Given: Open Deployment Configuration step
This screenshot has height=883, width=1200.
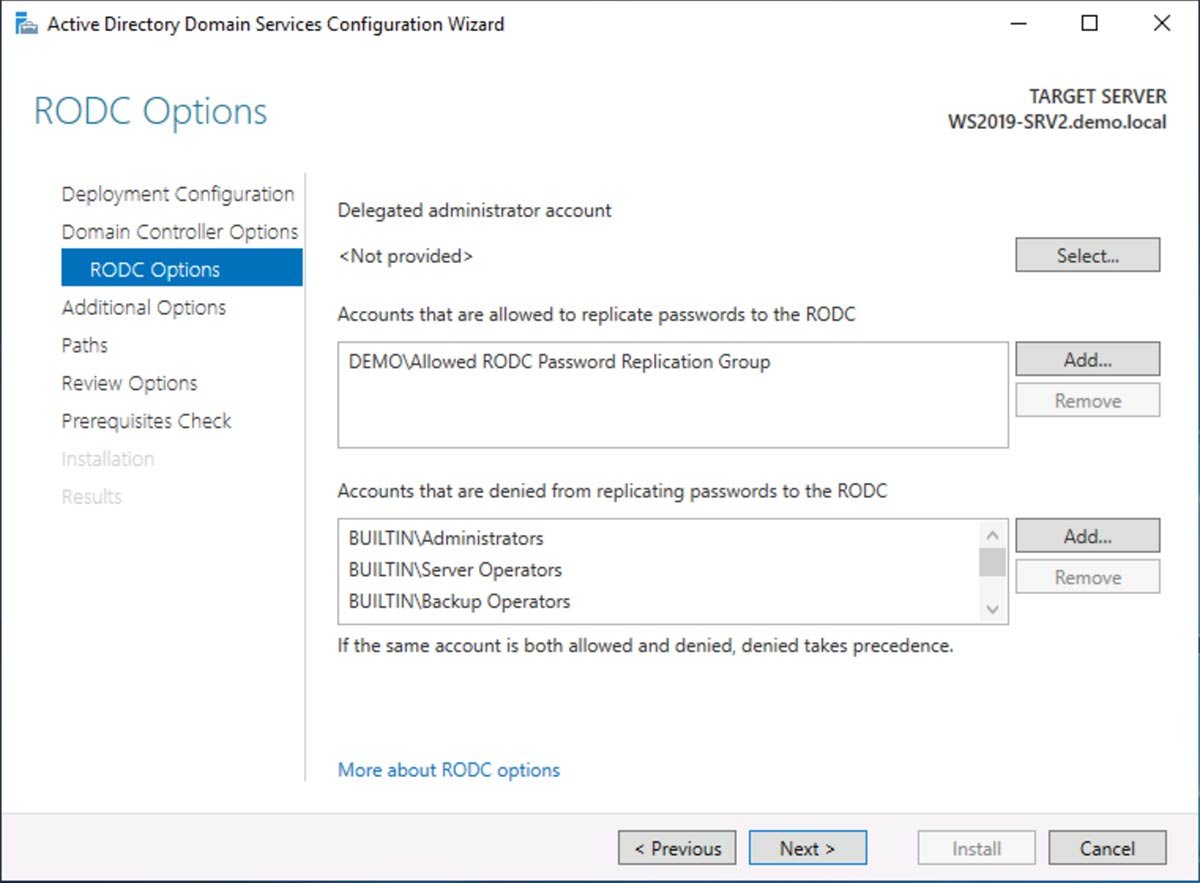Looking at the screenshot, I should coord(178,194).
